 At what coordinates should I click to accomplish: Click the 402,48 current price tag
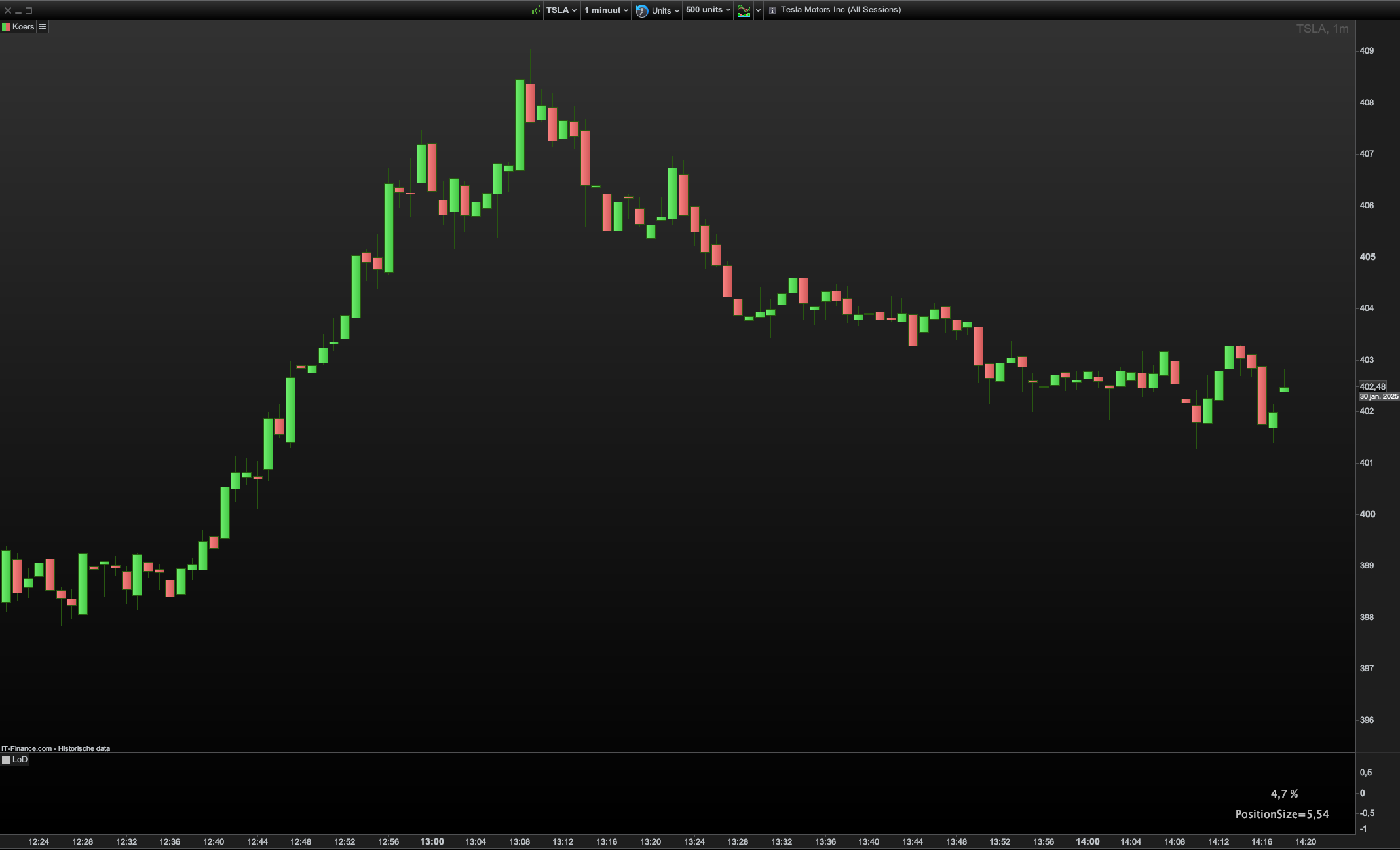[1372, 386]
